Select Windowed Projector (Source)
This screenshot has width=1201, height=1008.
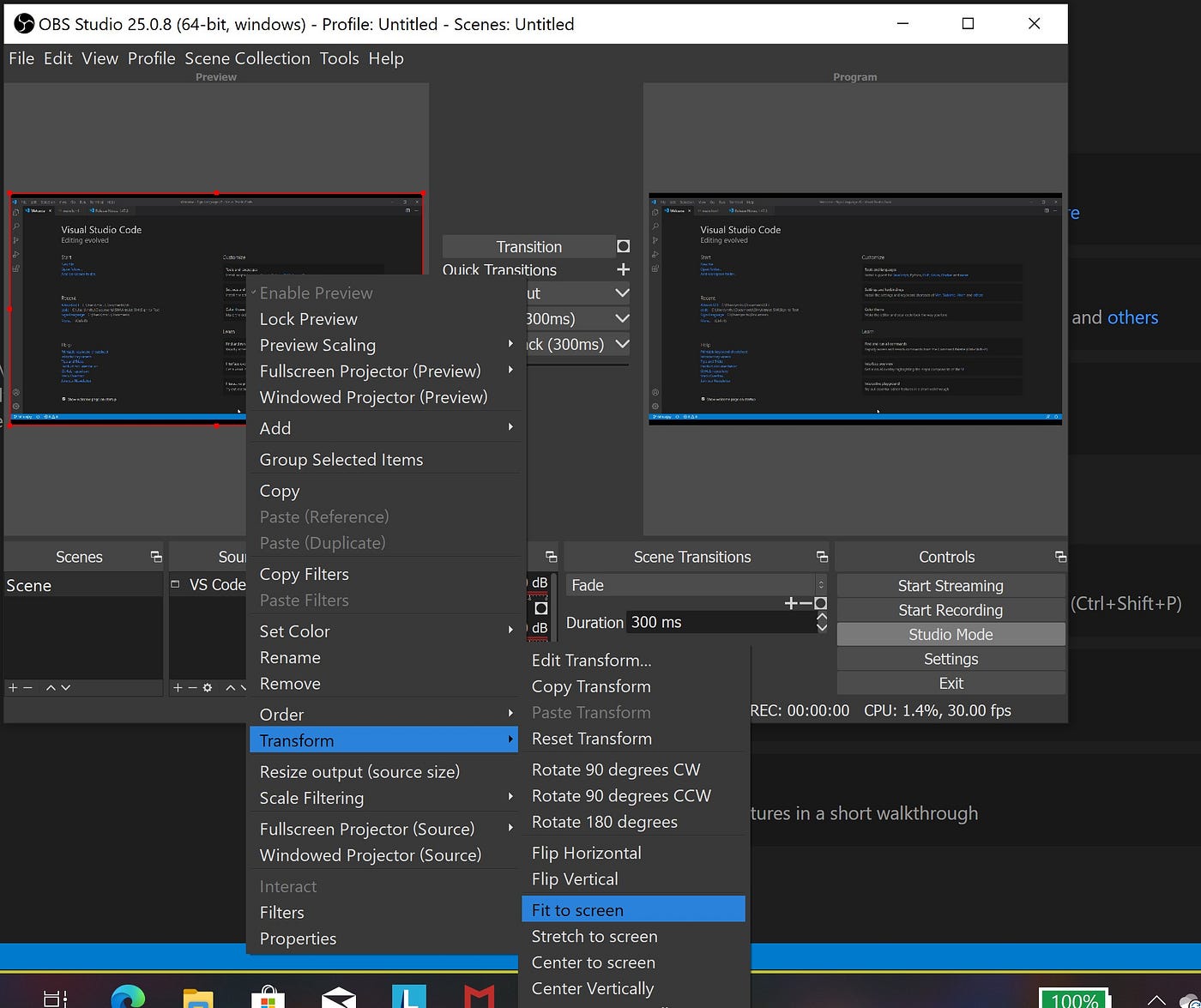[383, 855]
